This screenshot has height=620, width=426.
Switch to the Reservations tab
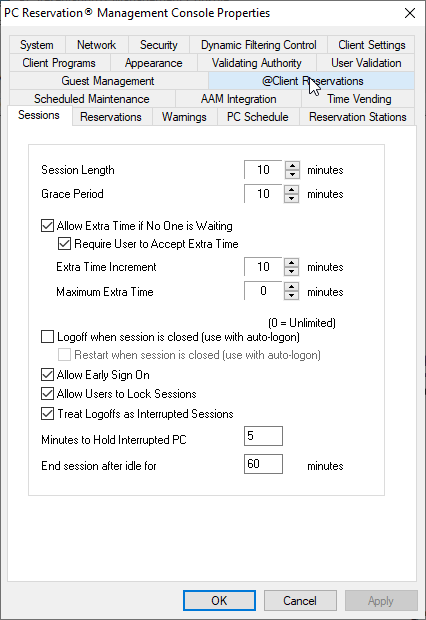click(111, 117)
